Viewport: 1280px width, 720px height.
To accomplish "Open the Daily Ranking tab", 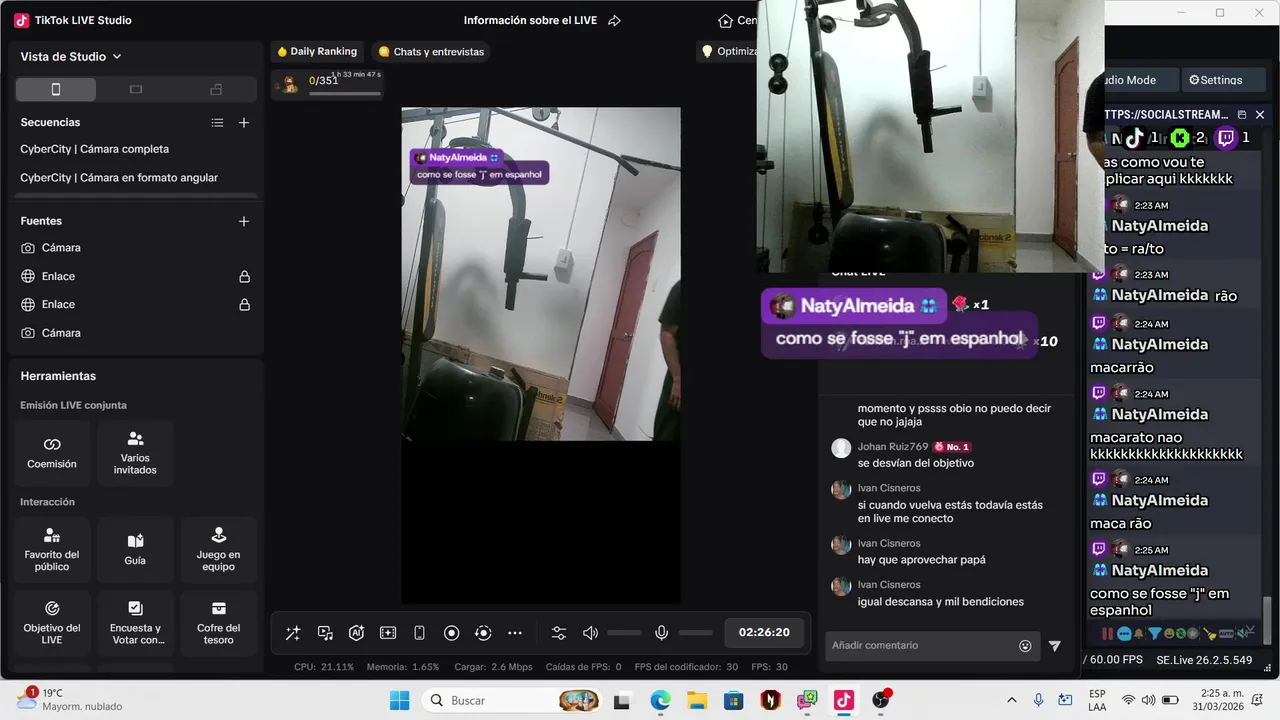I will [316, 51].
